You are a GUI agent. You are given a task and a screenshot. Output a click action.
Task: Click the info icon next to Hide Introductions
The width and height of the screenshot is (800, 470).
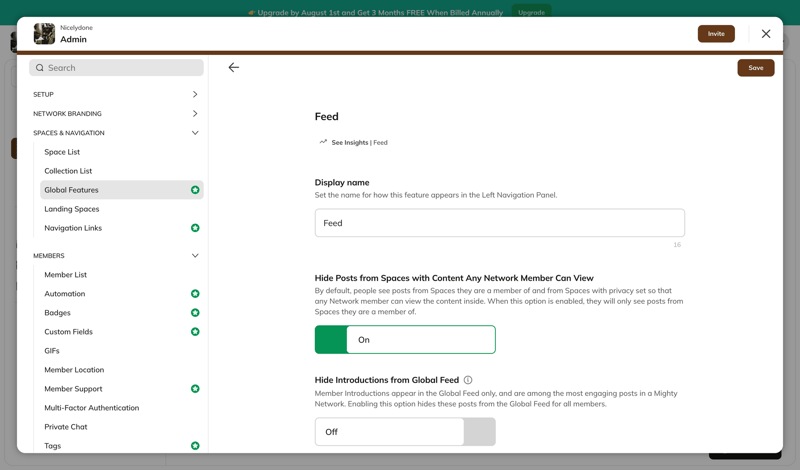[x=468, y=380]
